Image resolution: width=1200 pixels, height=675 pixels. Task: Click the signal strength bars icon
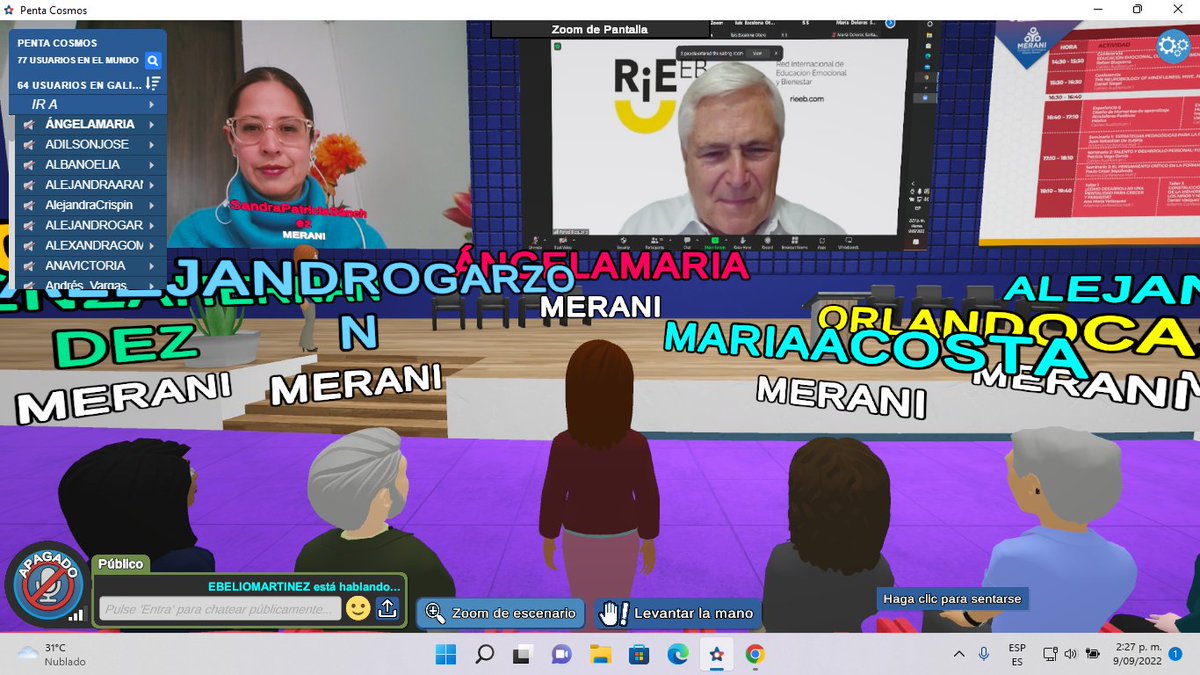point(75,615)
